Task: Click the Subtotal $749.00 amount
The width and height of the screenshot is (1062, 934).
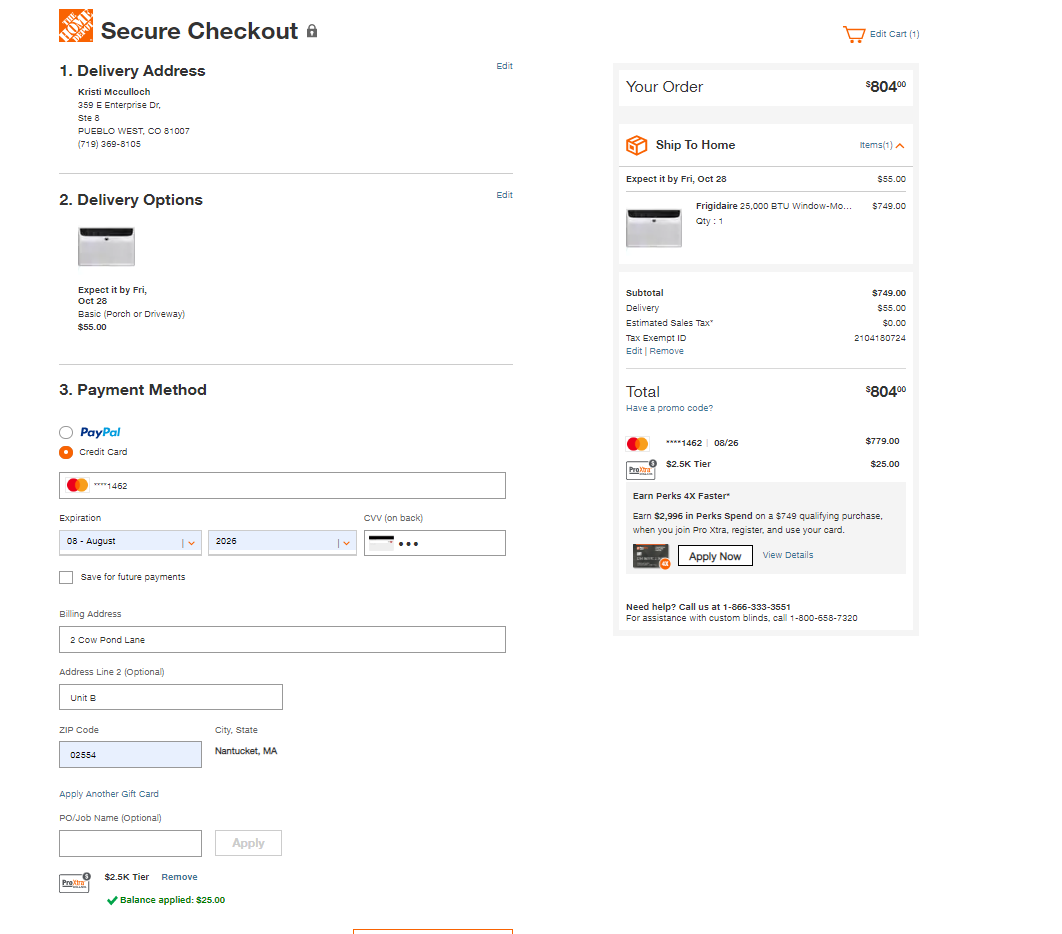Action: [889, 293]
